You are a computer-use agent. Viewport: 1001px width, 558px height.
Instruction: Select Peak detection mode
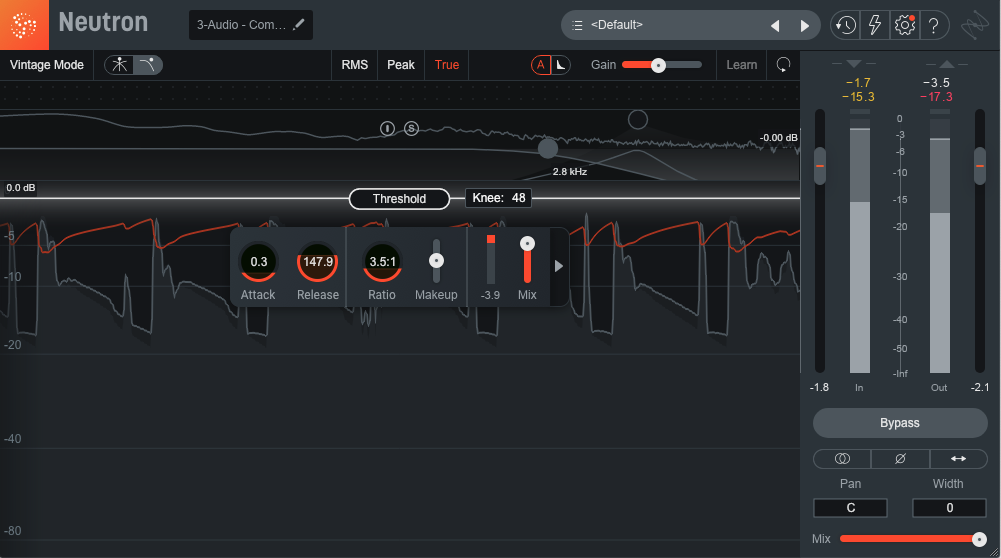pyautogui.click(x=401, y=65)
